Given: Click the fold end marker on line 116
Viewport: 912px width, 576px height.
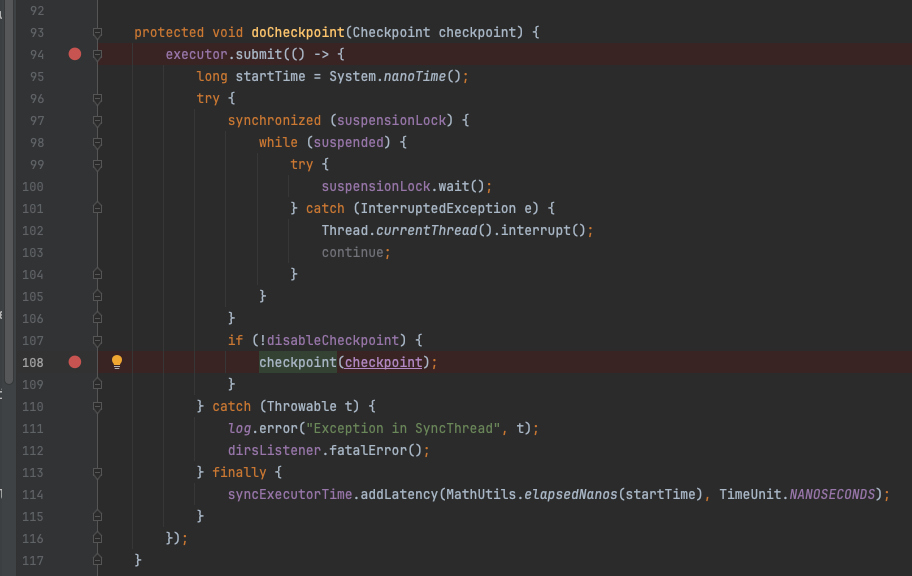Looking at the screenshot, I should click(x=98, y=538).
